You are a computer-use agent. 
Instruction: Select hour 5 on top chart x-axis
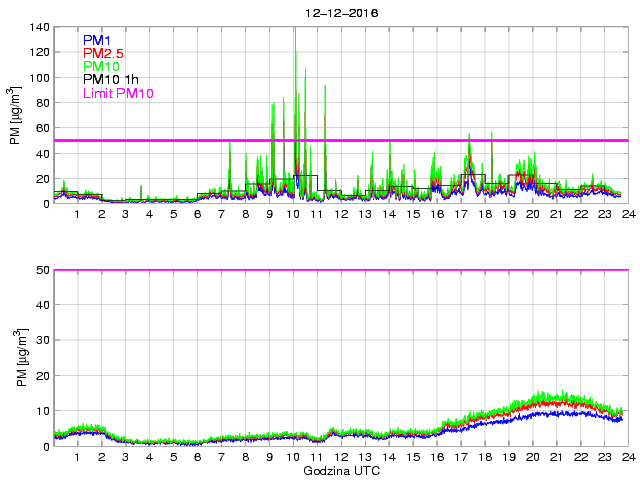coord(173,214)
